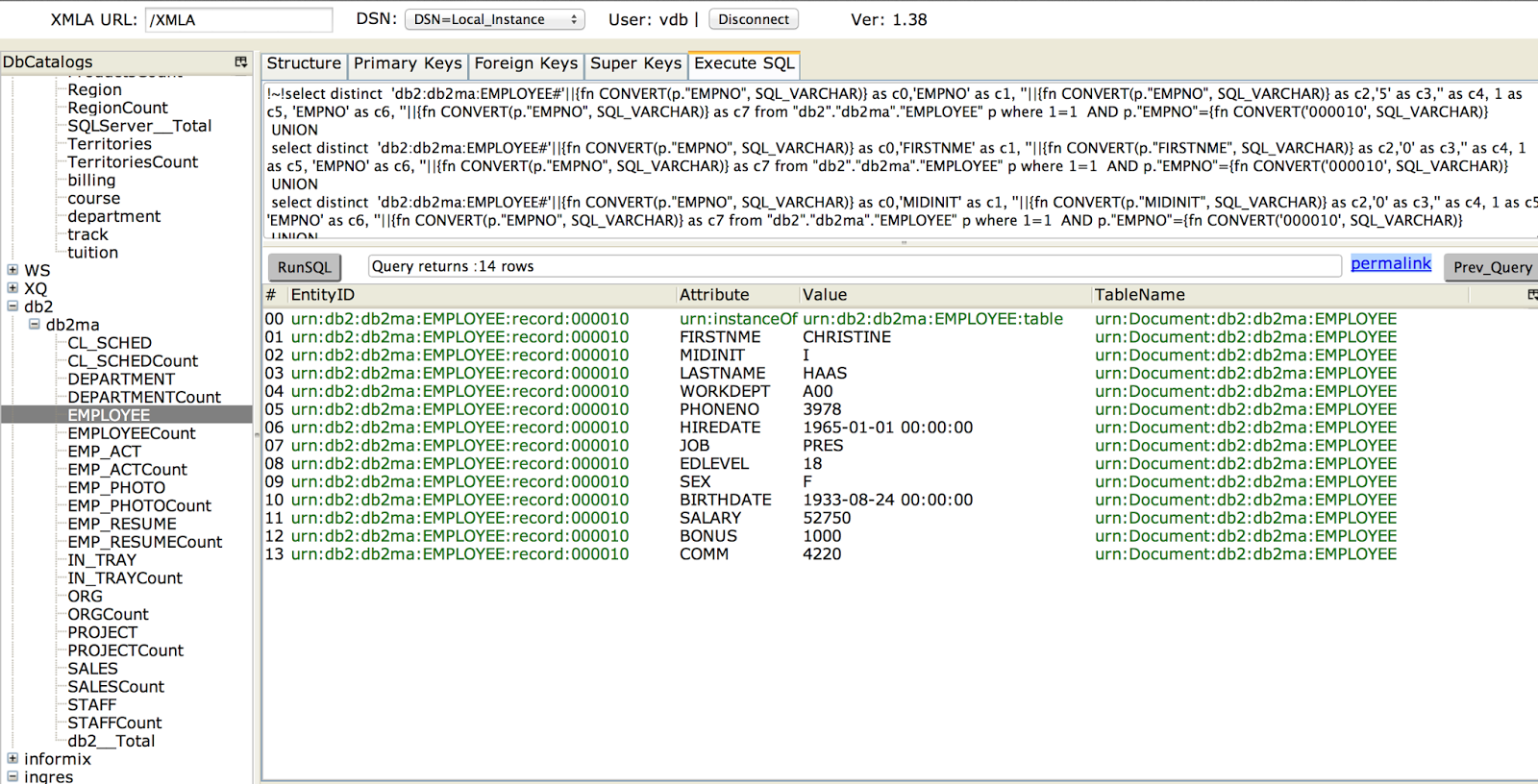Select the Execute SQL tab

tap(744, 63)
